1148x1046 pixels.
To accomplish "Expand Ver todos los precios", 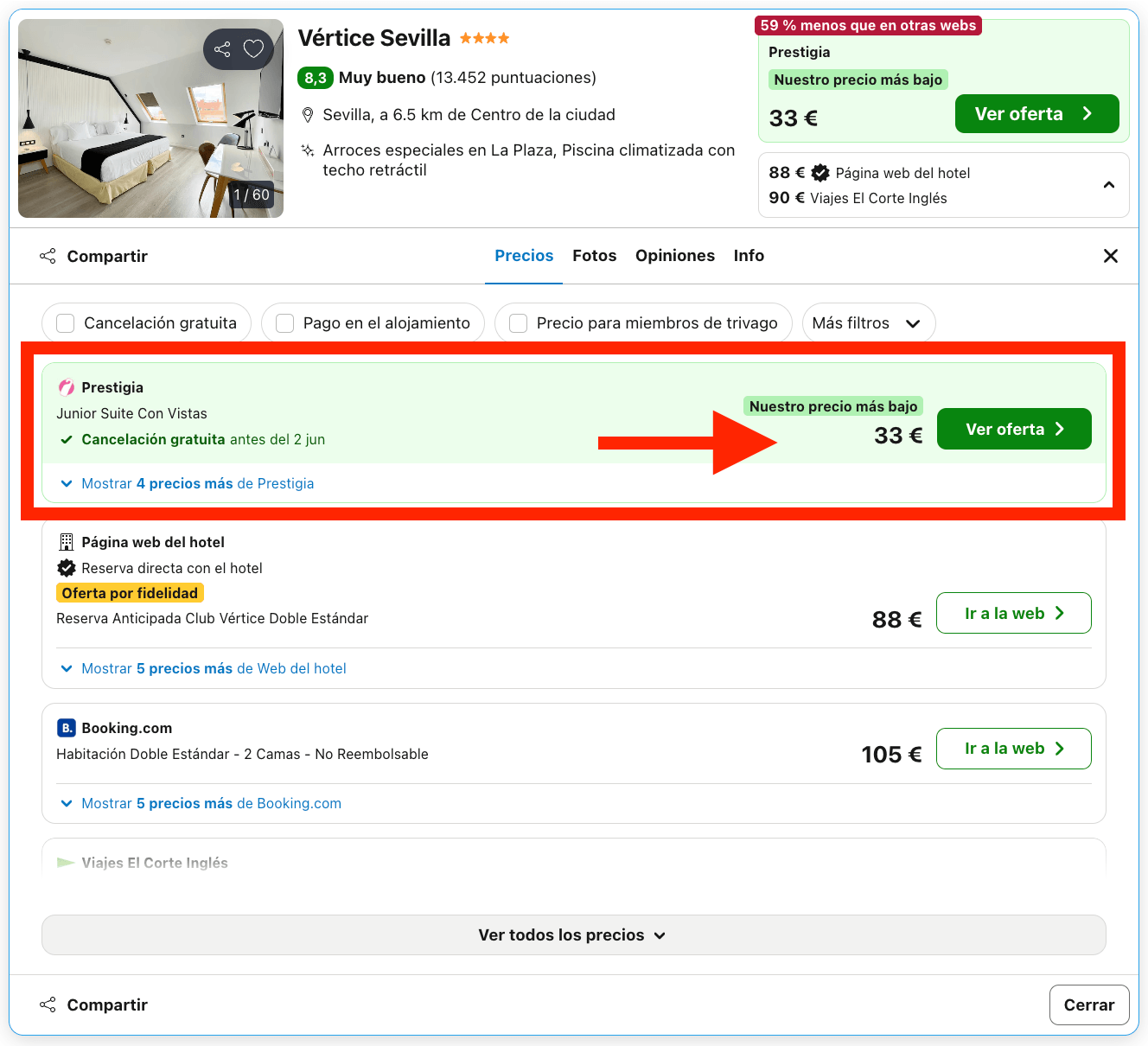I will (x=574, y=934).
